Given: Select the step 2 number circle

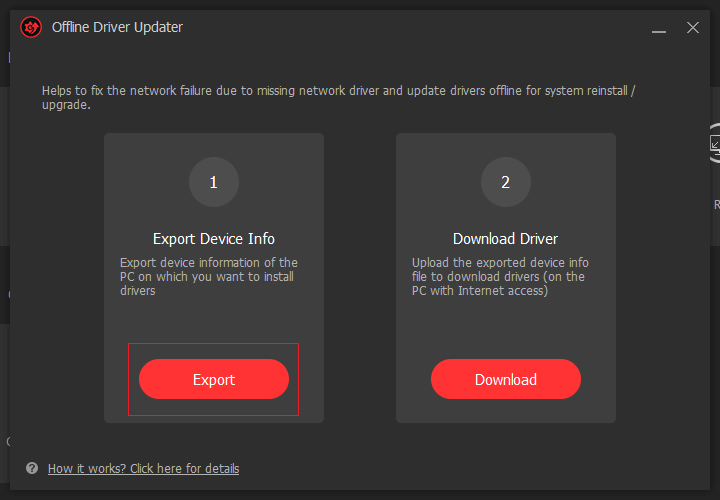Looking at the screenshot, I should tap(505, 182).
